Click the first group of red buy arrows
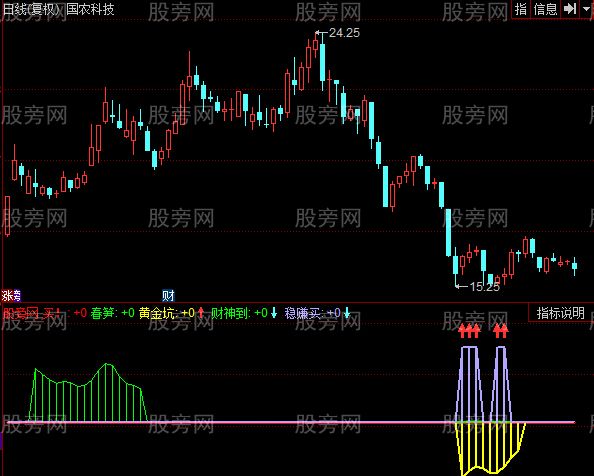The width and height of the screenshot is (594, 476). tap(469, 331)
